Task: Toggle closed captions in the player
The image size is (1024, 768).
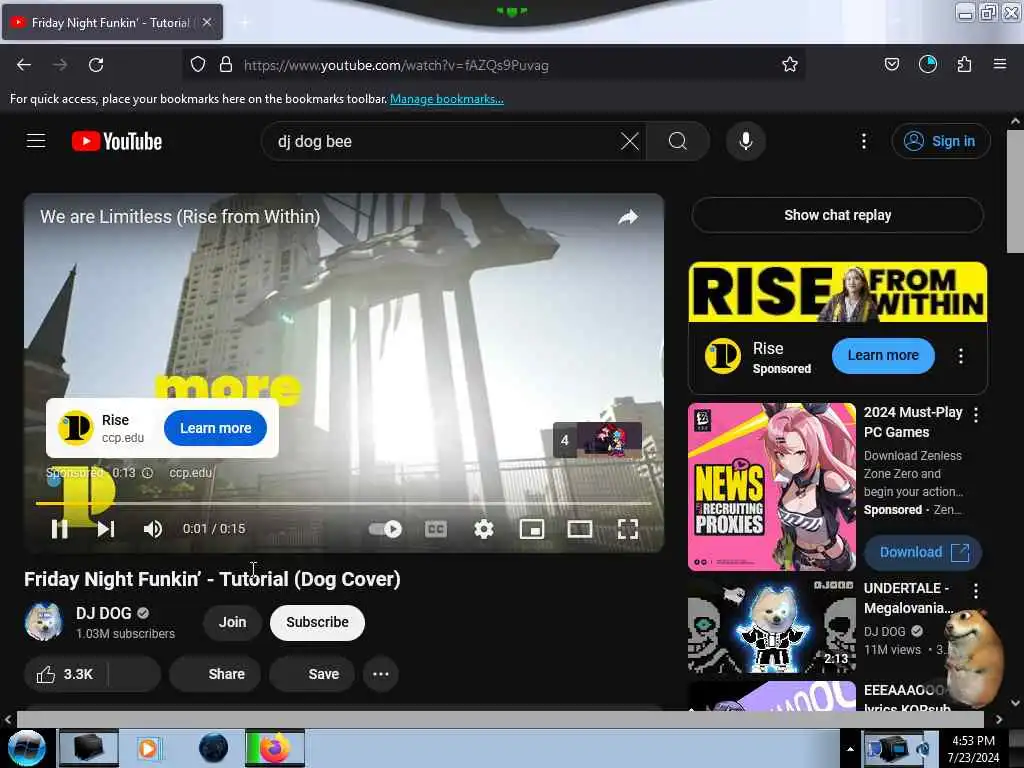Action: [x=436, y=529]
